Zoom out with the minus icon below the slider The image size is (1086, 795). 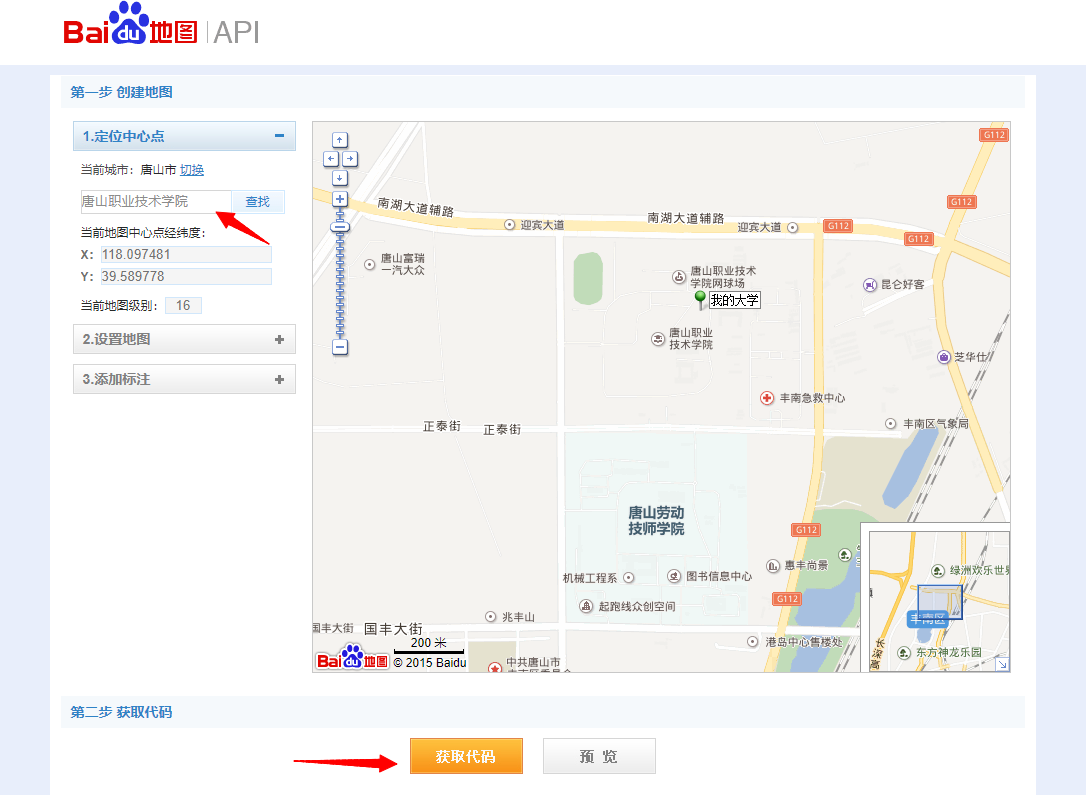click(340, 347)
